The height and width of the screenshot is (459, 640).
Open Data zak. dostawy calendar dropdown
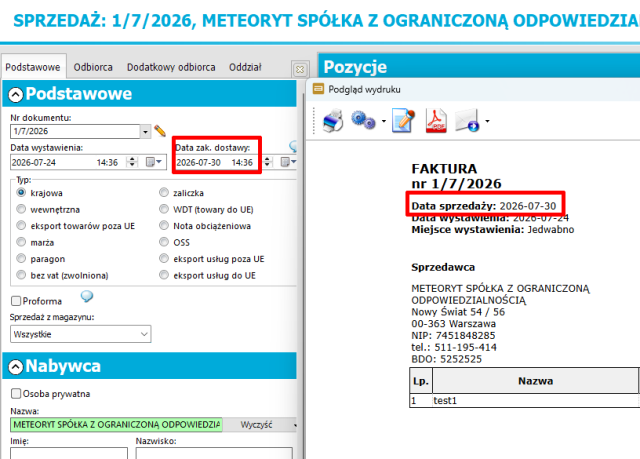(288, 162)
